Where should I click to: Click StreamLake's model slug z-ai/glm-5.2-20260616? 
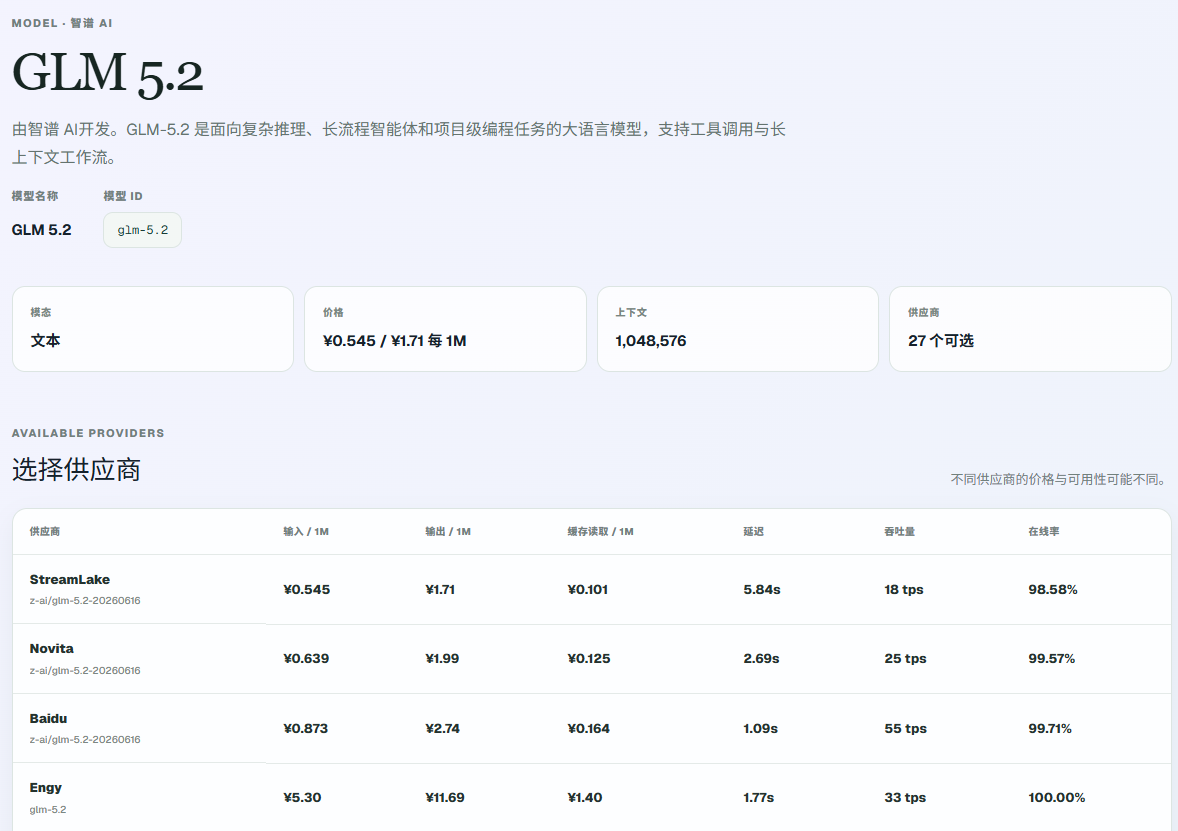pos(85,600)
